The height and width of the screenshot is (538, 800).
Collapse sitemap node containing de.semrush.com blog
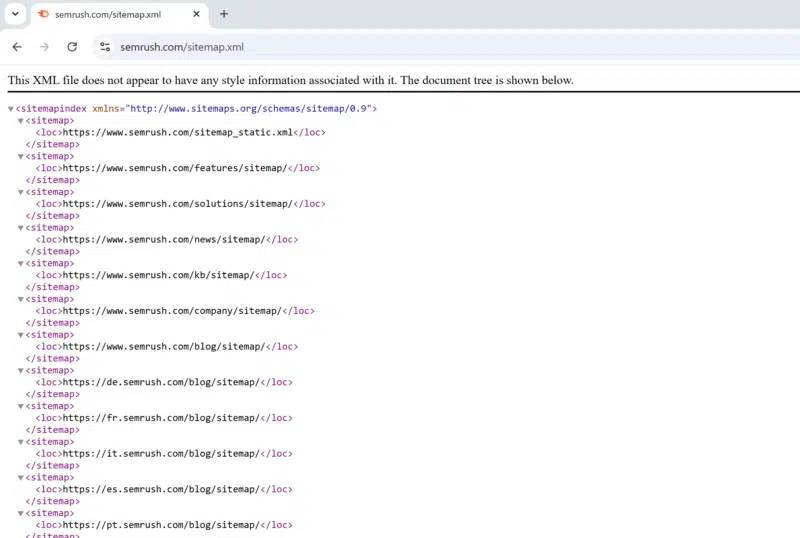point(20,371)
